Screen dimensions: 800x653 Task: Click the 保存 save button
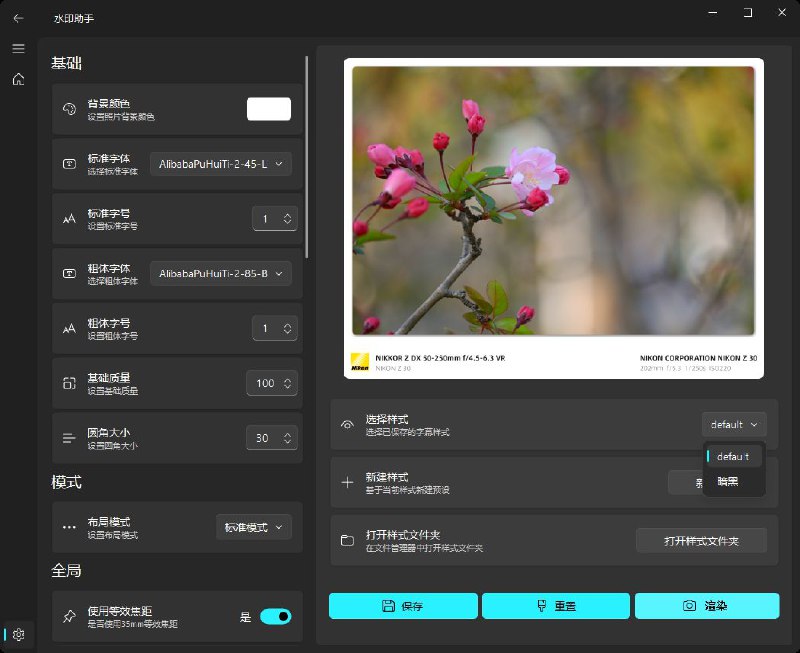coord(404,605)
